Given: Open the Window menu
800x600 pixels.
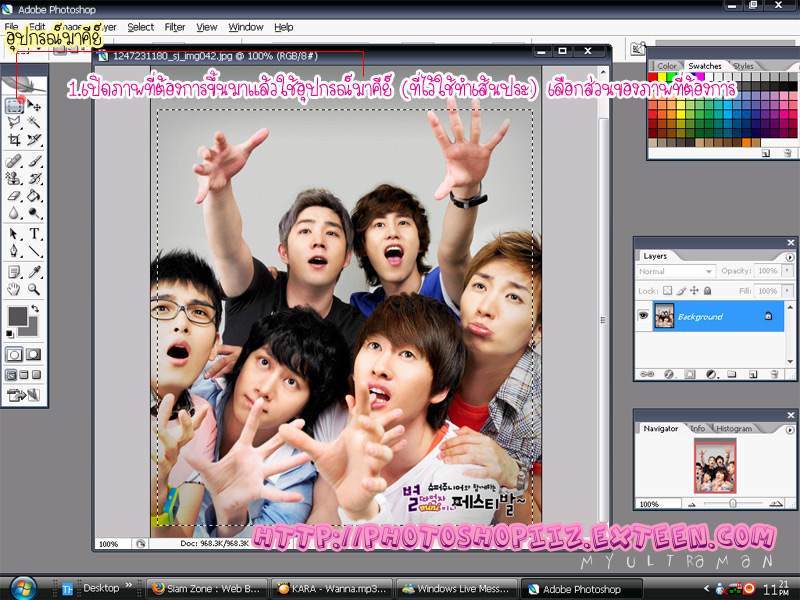Looking at the screenshot, I should click(x=245, y=27).
